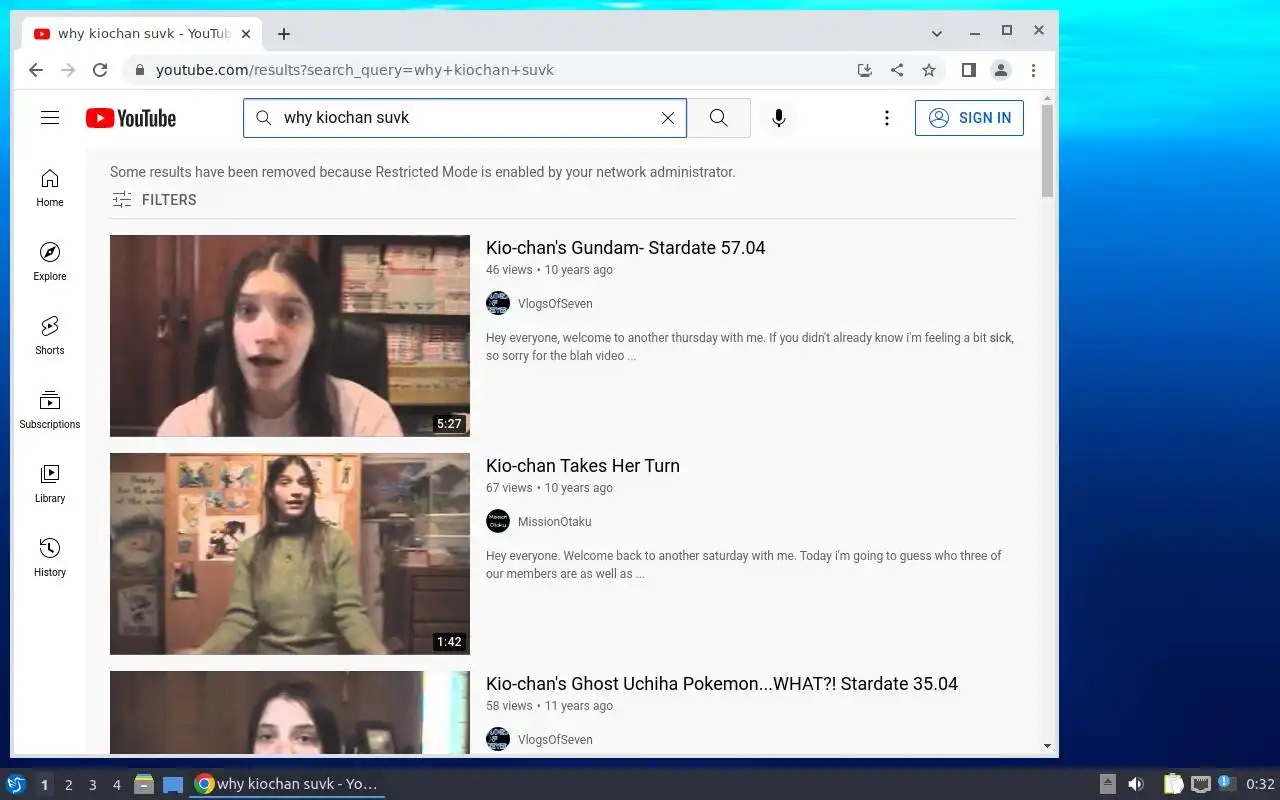The width and height of the screenshot is (1280, 800).
Task: Click MissionOtaku channel avatar
Action: (498, 522)
